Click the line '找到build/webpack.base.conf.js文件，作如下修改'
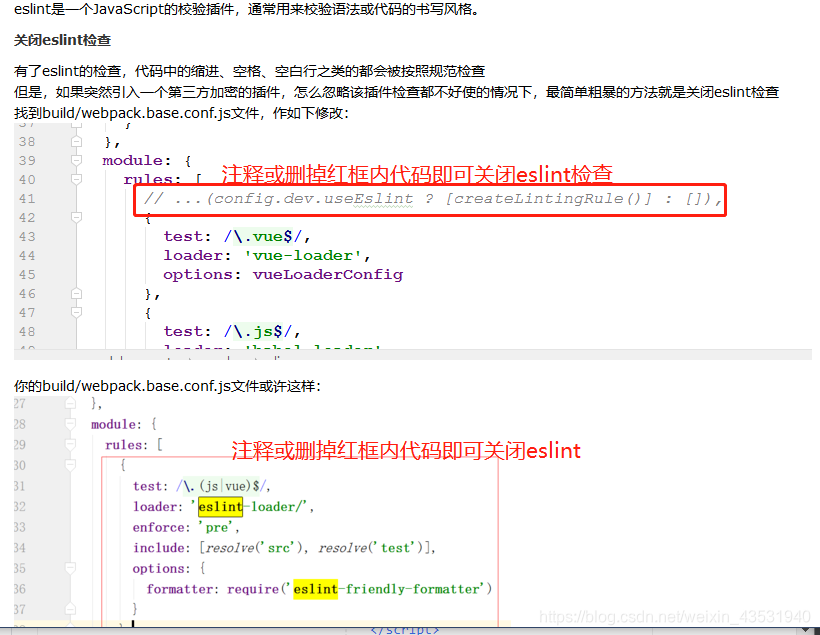 point(181,113)
